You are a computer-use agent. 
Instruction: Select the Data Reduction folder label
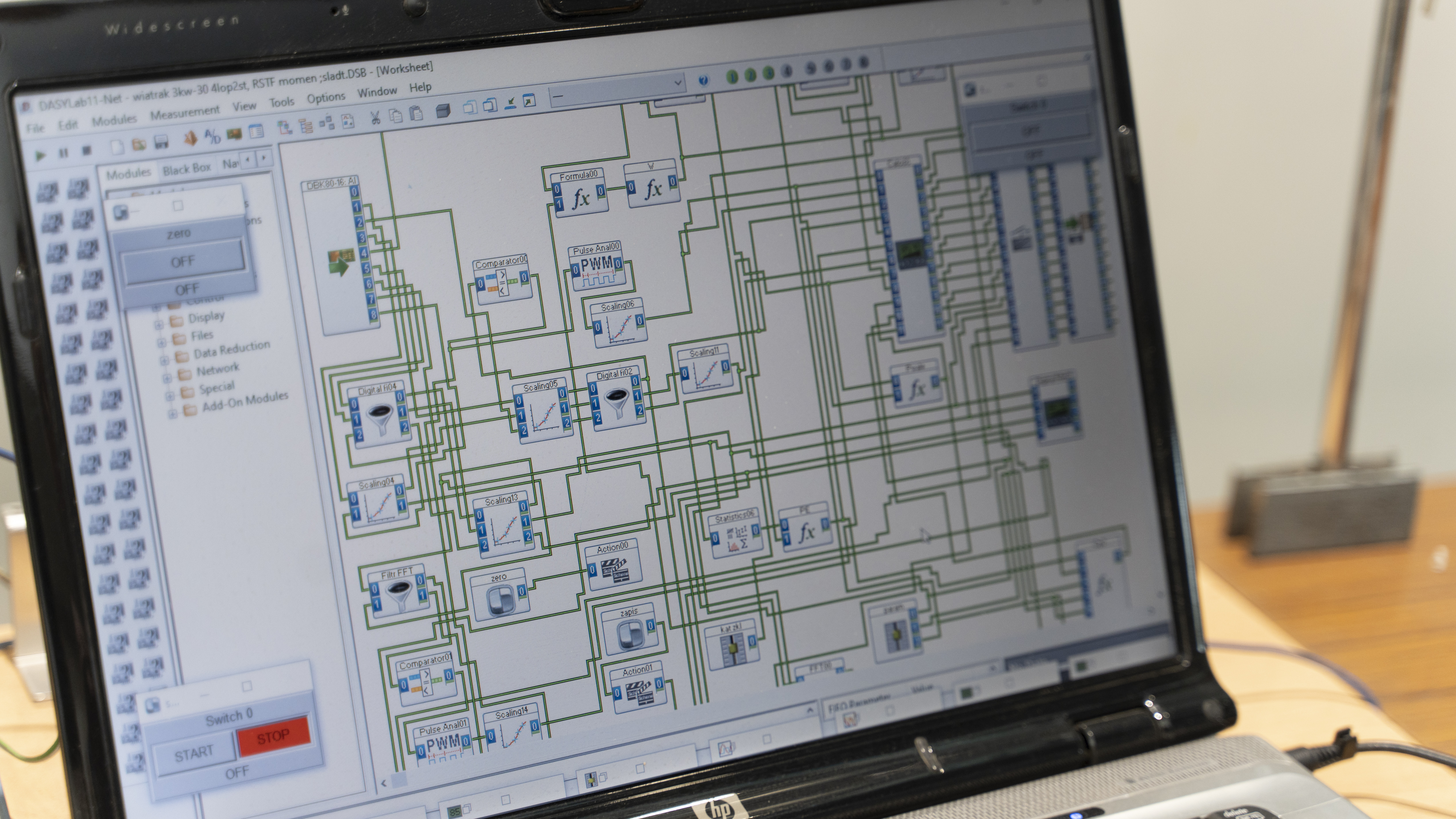pos(232,349)
